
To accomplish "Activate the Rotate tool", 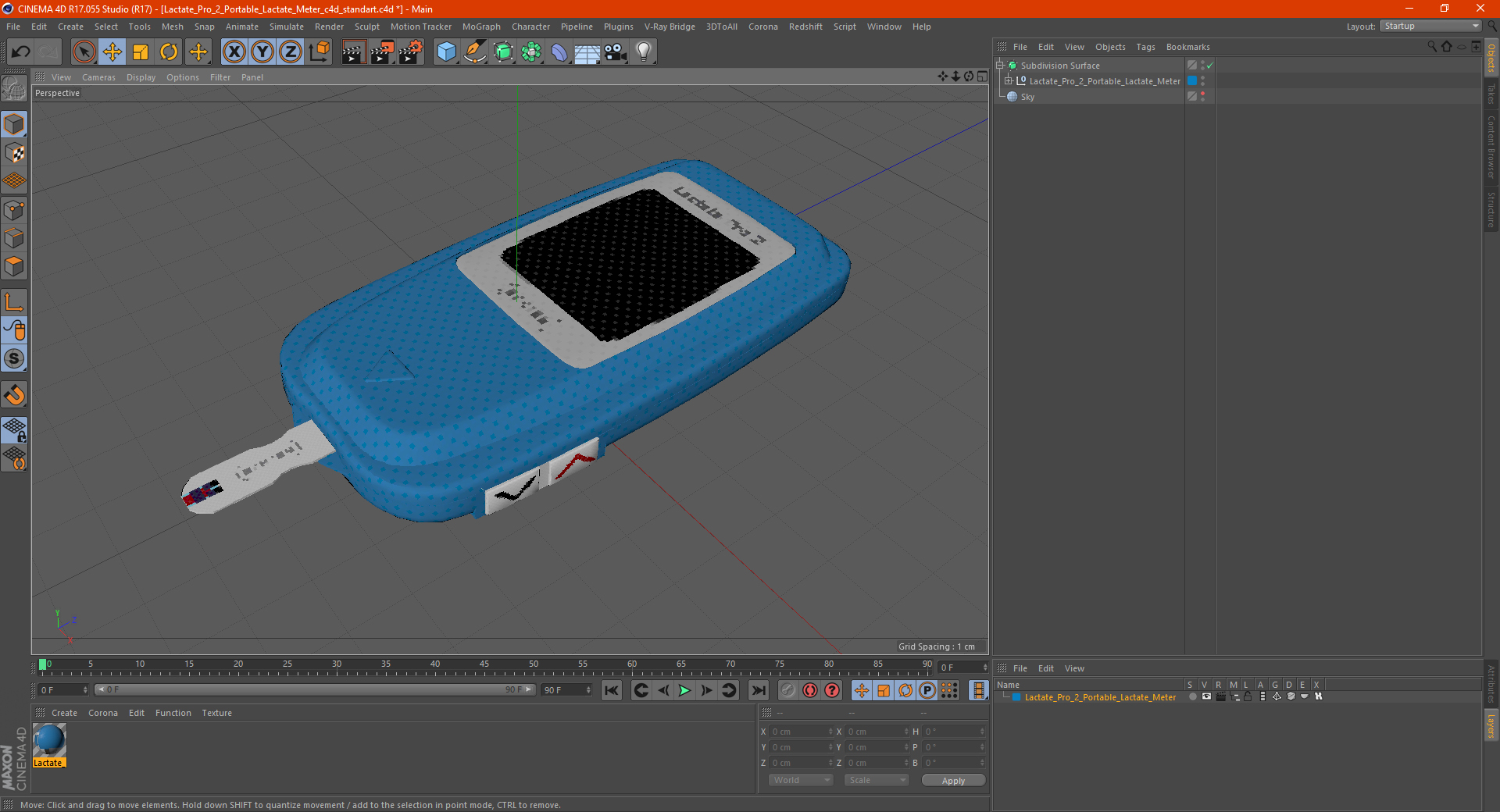I will (x=169, y=52).
